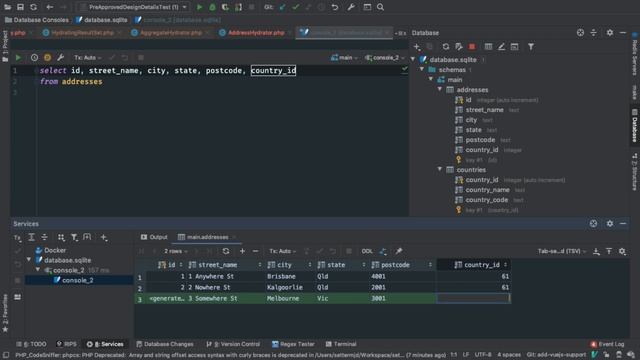This screenshot has width=640, height=360.
Task: Open result grid gear settings
Action: coord(622,251)
